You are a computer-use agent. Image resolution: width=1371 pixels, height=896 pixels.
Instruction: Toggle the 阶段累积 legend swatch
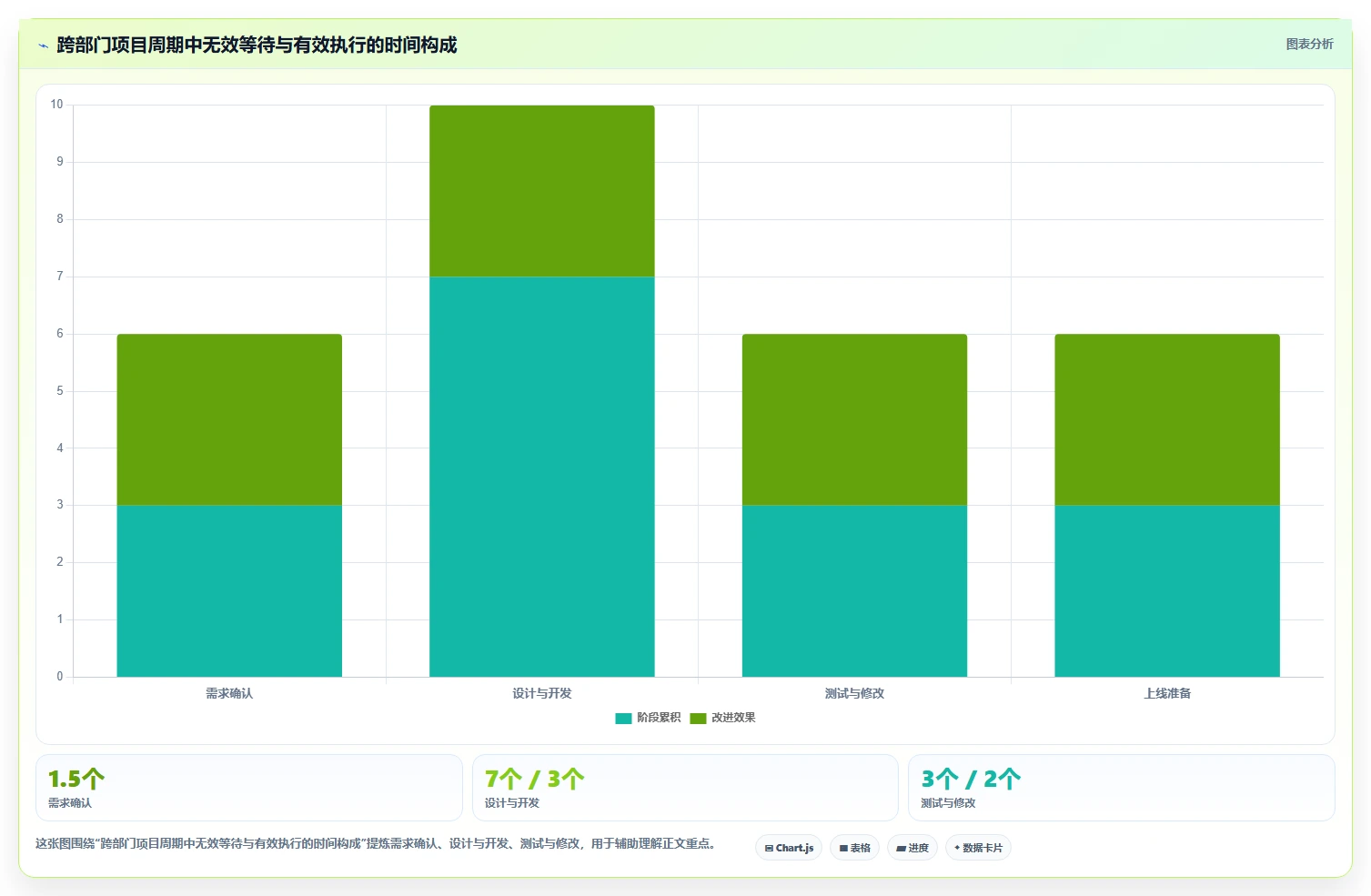[623, 718]
